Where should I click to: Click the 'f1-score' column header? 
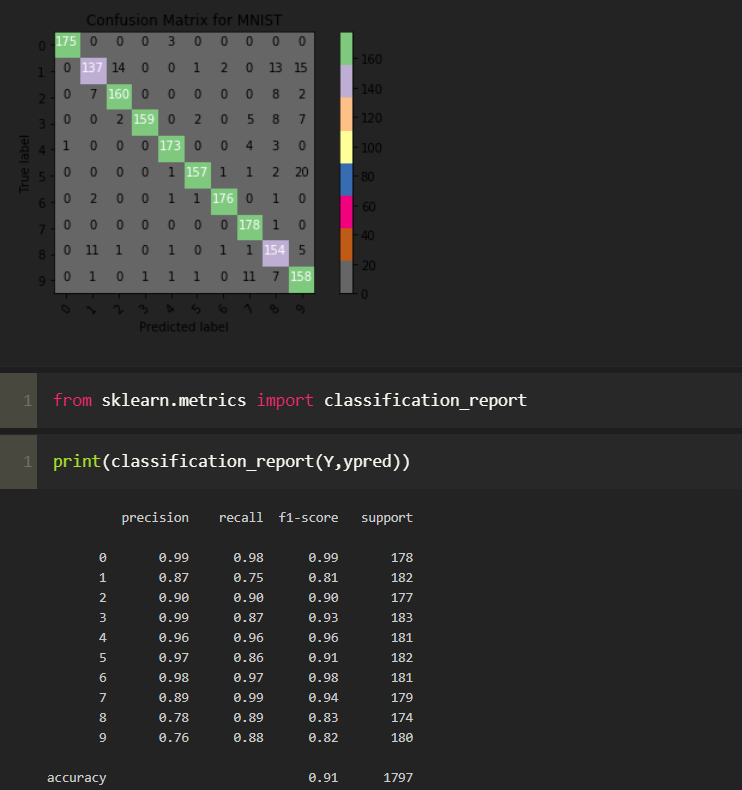[x=308, y=518]
